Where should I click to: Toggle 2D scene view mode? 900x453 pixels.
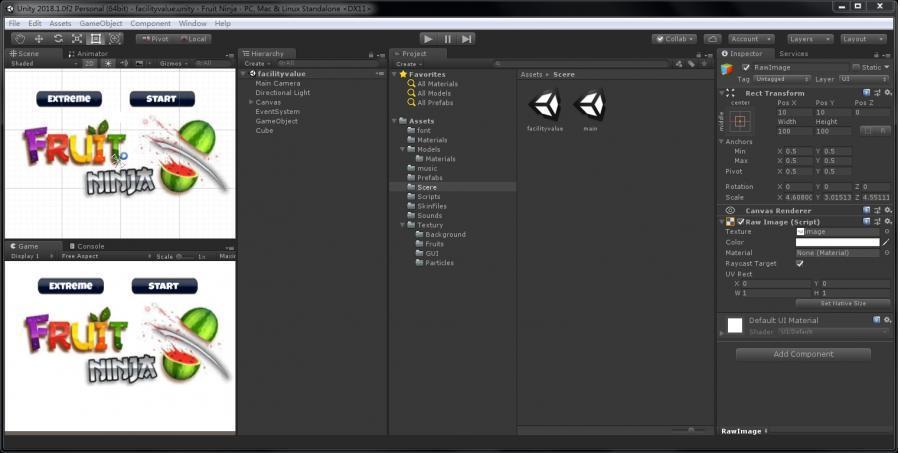pyautogui.click(x=89, y=63)
